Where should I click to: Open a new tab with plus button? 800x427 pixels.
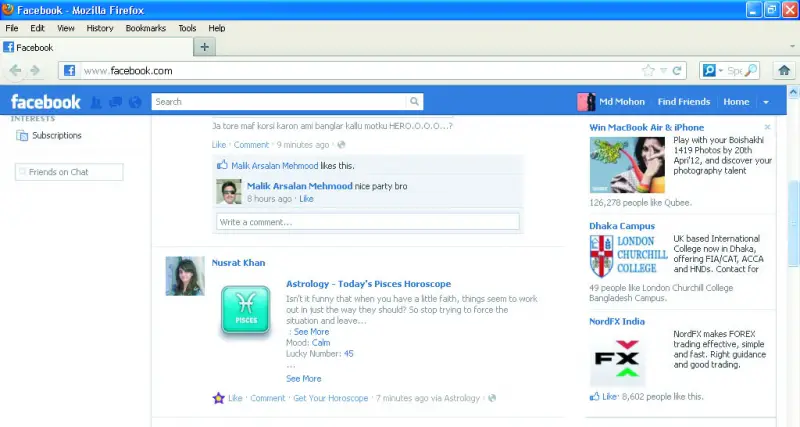click(x=205, y=47)
